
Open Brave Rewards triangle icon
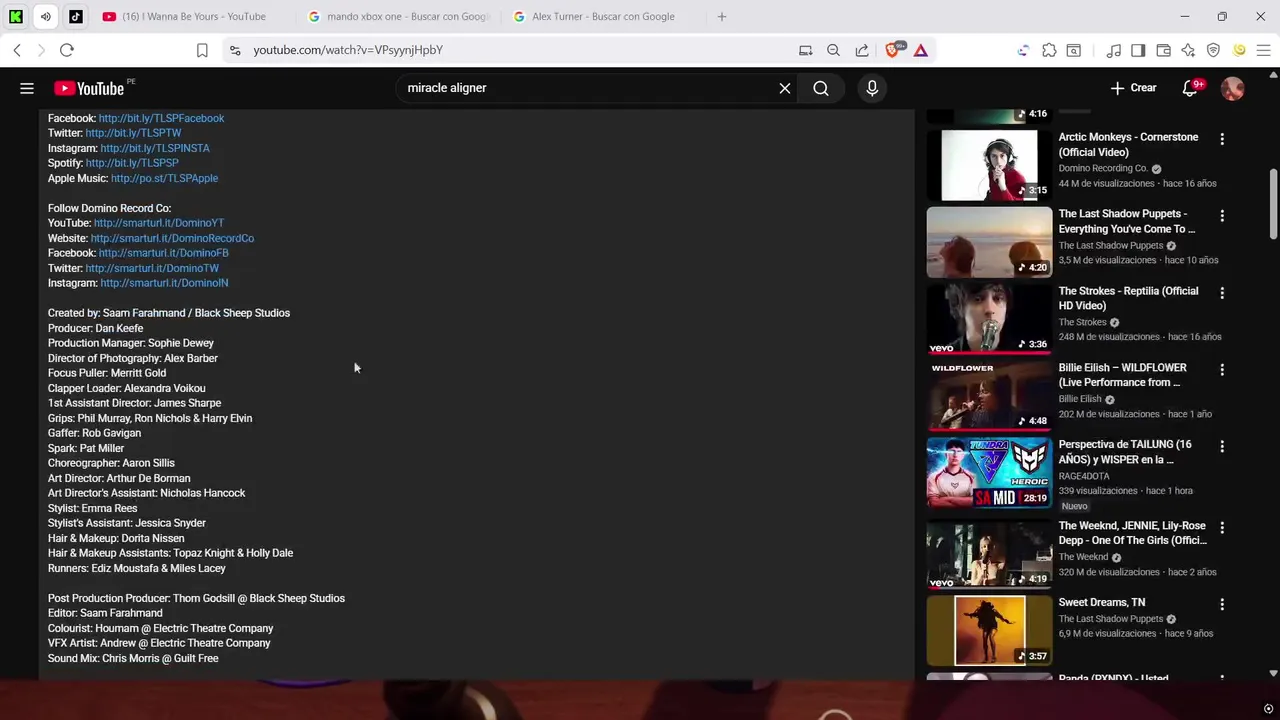921,50
